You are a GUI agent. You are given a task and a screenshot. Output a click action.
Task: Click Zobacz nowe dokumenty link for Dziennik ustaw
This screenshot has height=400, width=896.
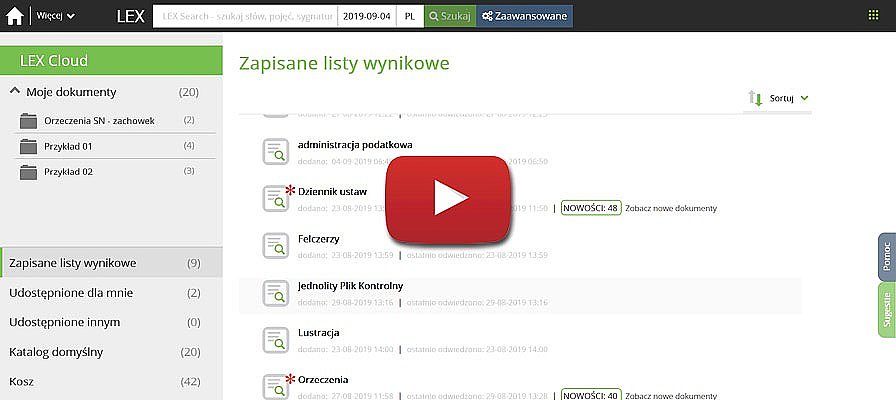[x=672, y=208]
